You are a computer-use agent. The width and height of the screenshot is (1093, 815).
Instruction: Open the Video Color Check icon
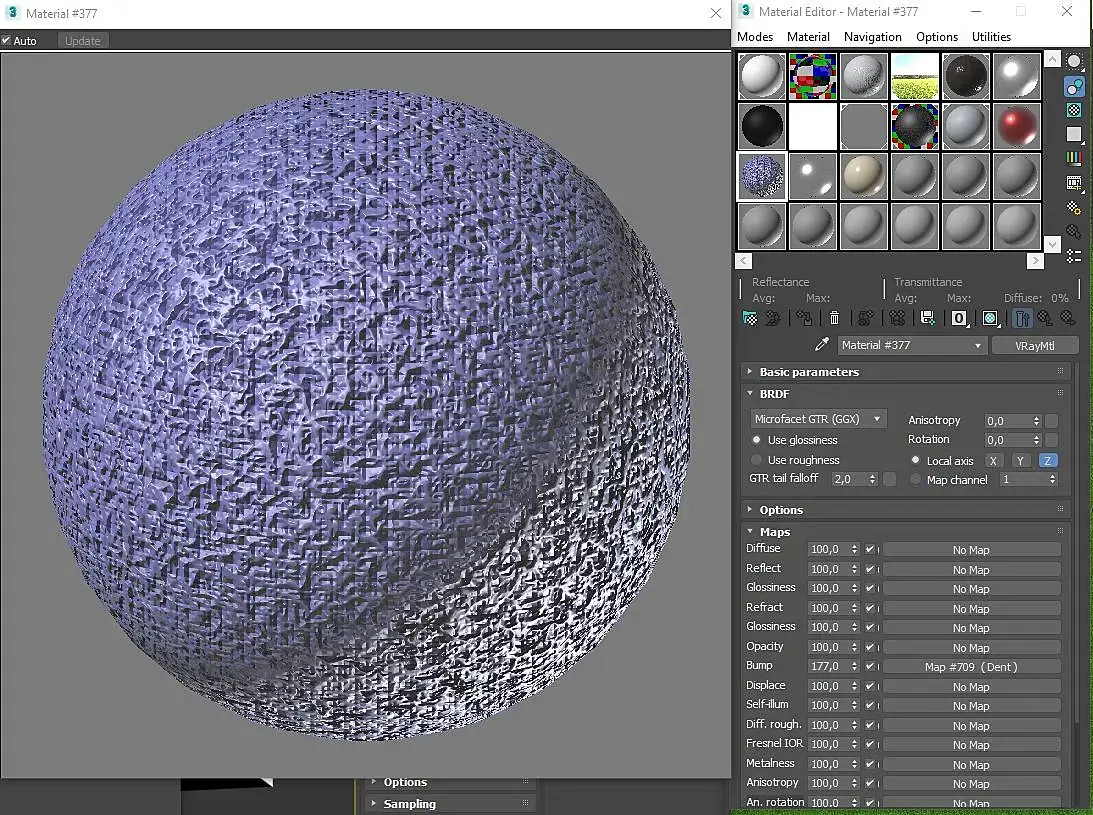[1074, 158]
